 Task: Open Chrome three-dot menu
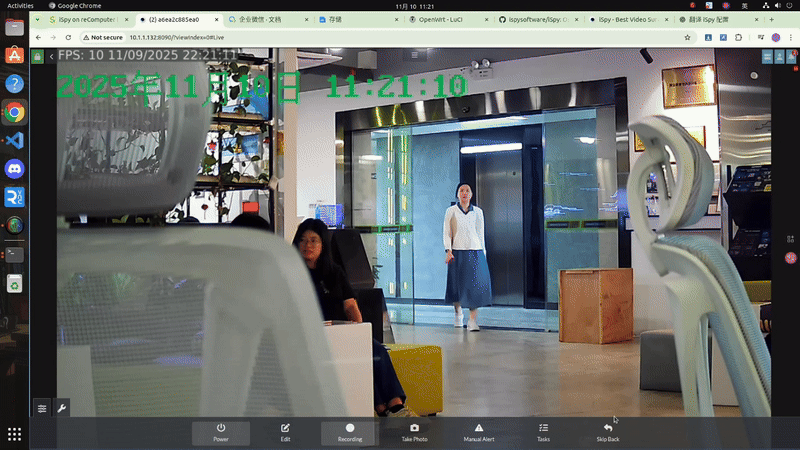791,37
